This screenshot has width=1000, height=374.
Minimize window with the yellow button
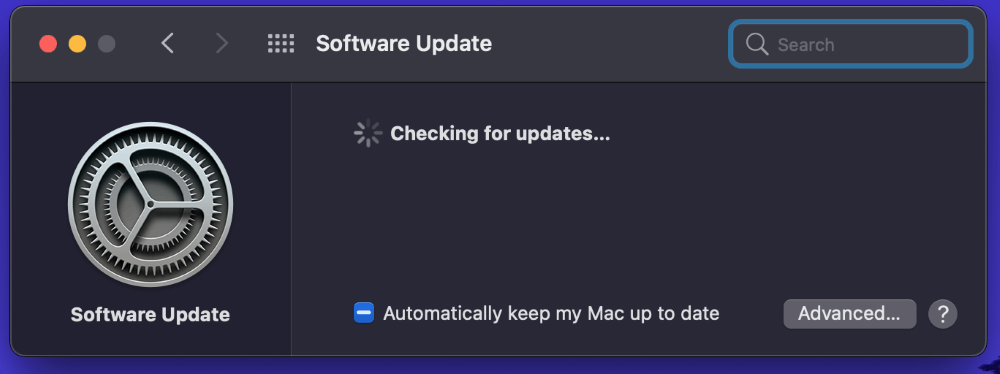(77, 44)
